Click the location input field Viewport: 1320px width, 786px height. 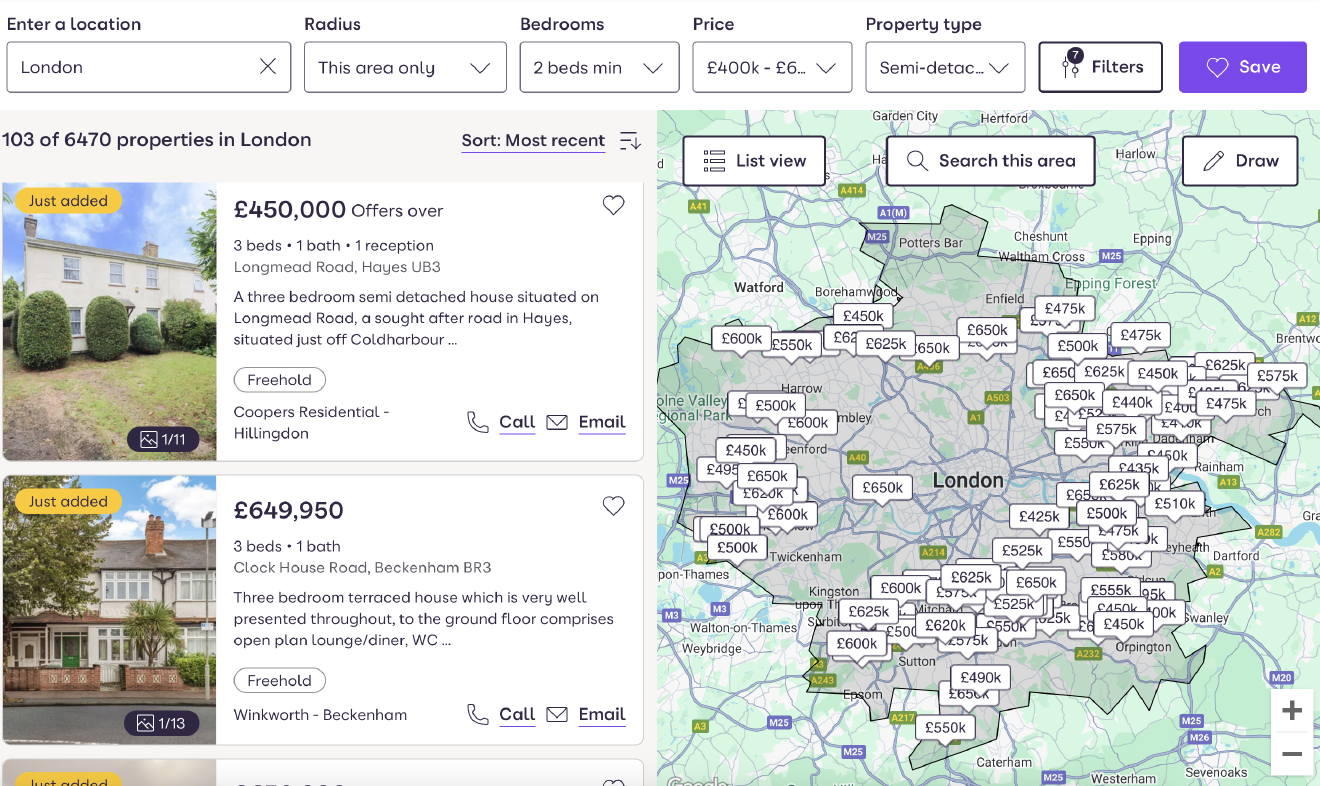[x=149, y=67]
